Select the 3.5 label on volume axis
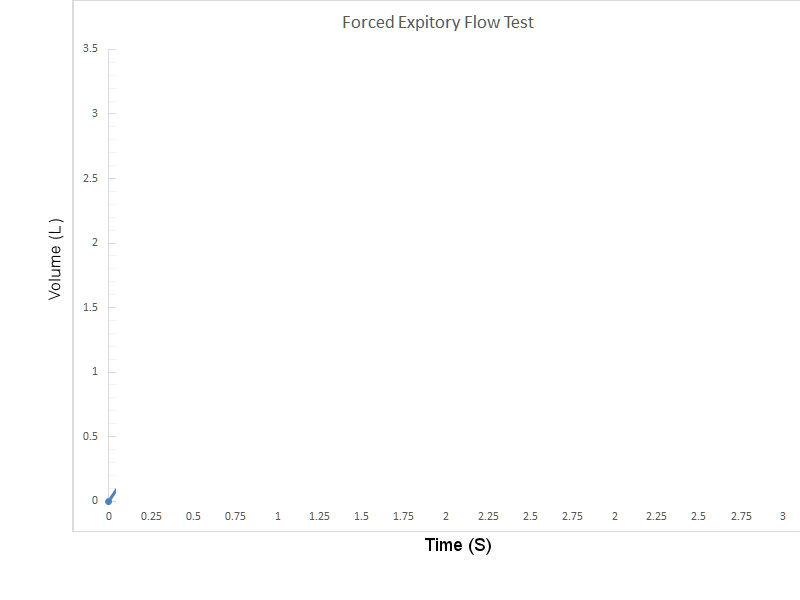The height and width of the screenshot is (600, 800). click(90, 48)
